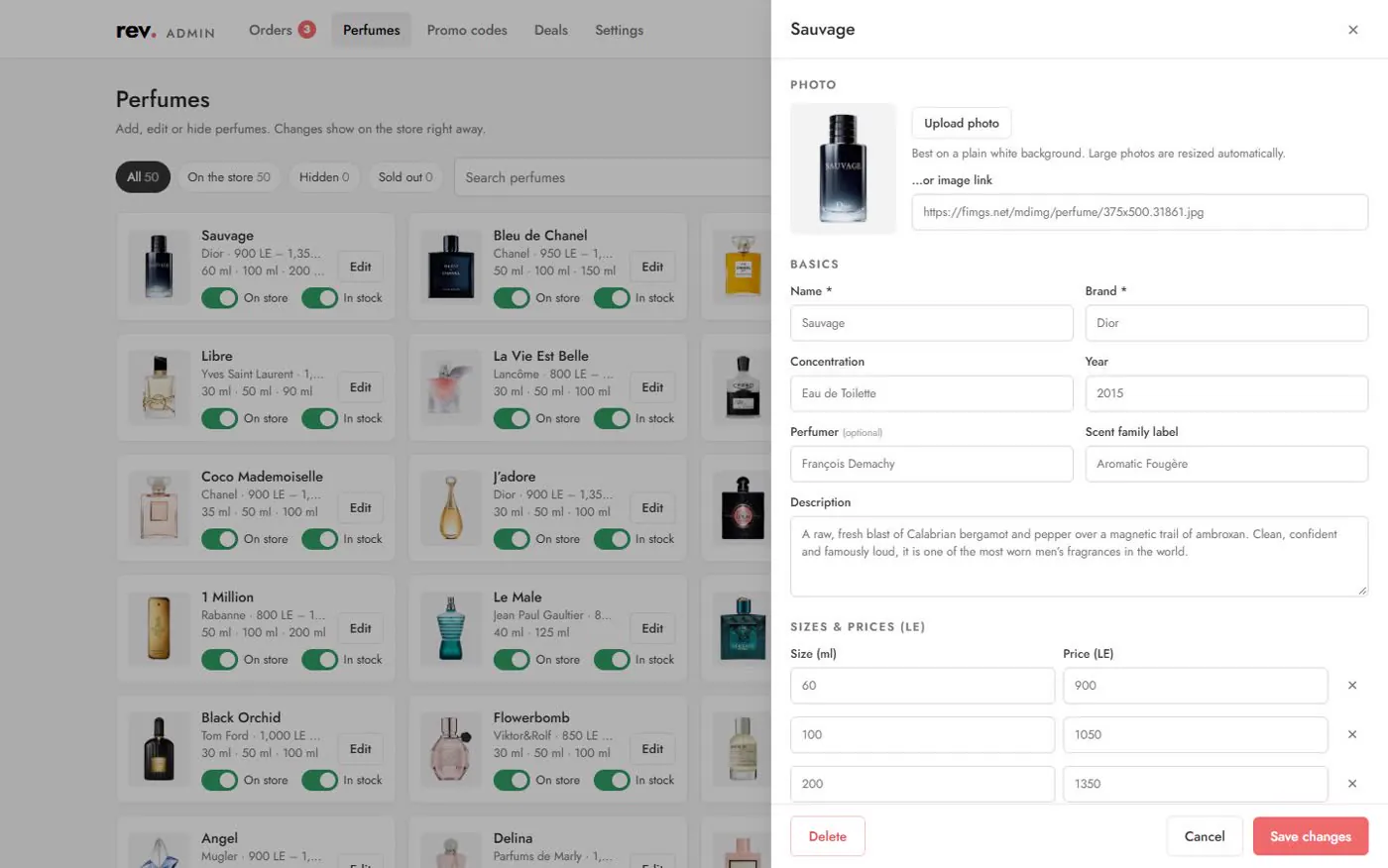Click Edit on the 1 Million card

361,628
